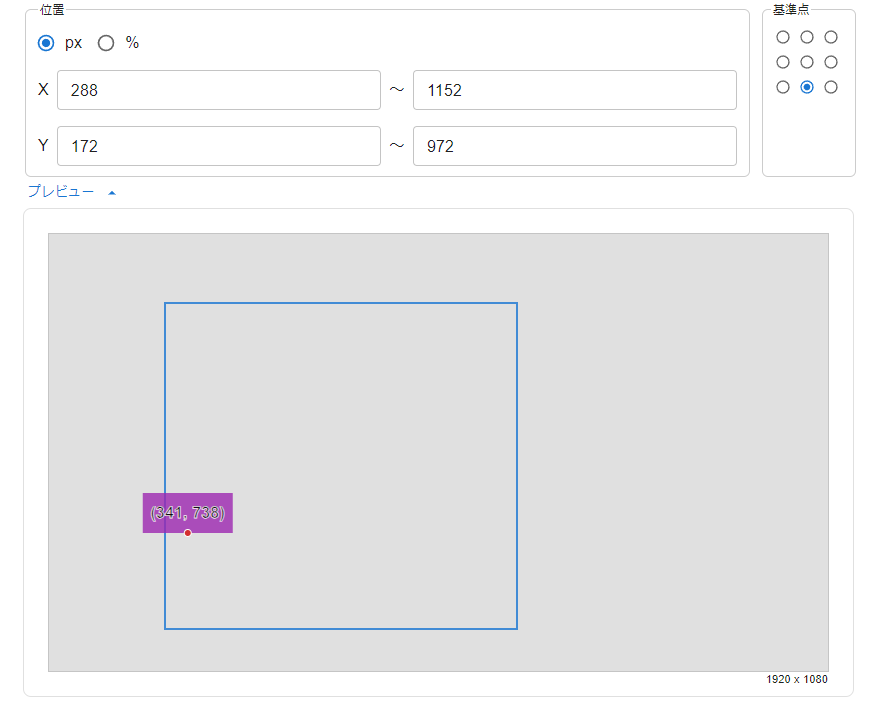Viewport: 874px width, 706px height.
Task: Click the X end field showing 1152
Action: (x=574, y=90)
